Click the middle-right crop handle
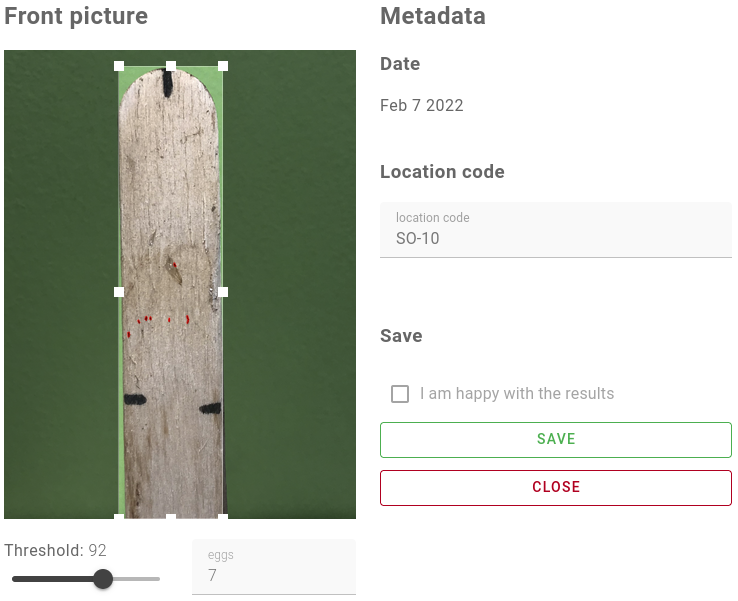 tap(223, 292)
